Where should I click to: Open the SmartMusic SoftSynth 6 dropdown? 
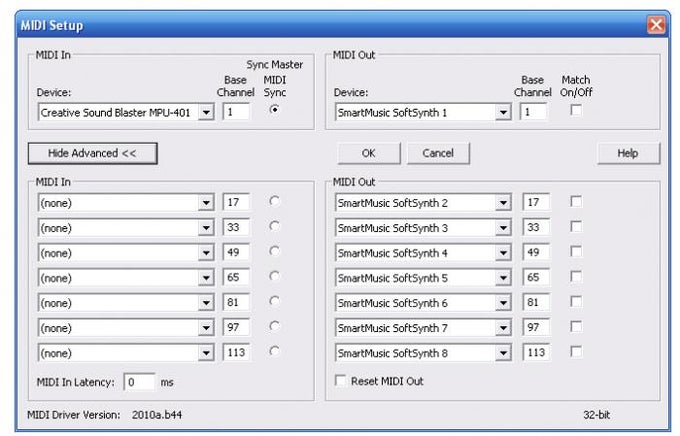click(423, 303)
